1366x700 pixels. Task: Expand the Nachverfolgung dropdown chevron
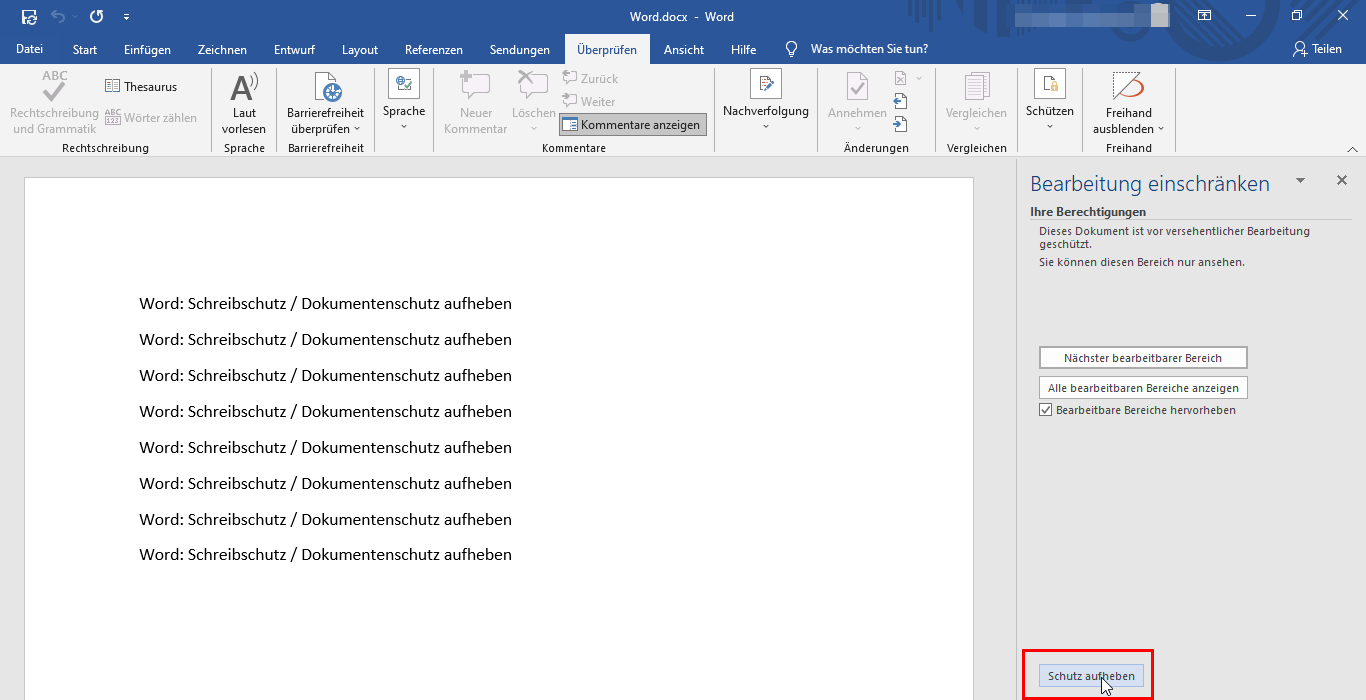click(x=766, y=127)
